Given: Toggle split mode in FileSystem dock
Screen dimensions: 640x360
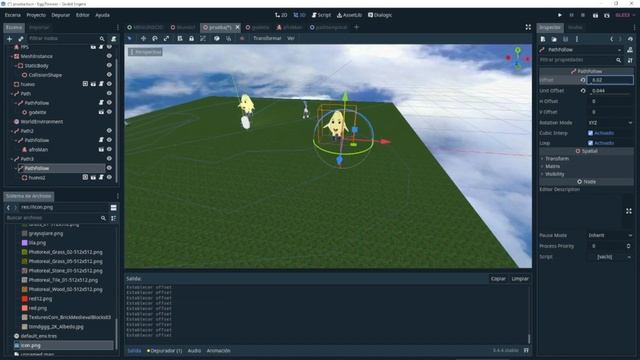Looking at the screenshot, I should pos(113,207).
